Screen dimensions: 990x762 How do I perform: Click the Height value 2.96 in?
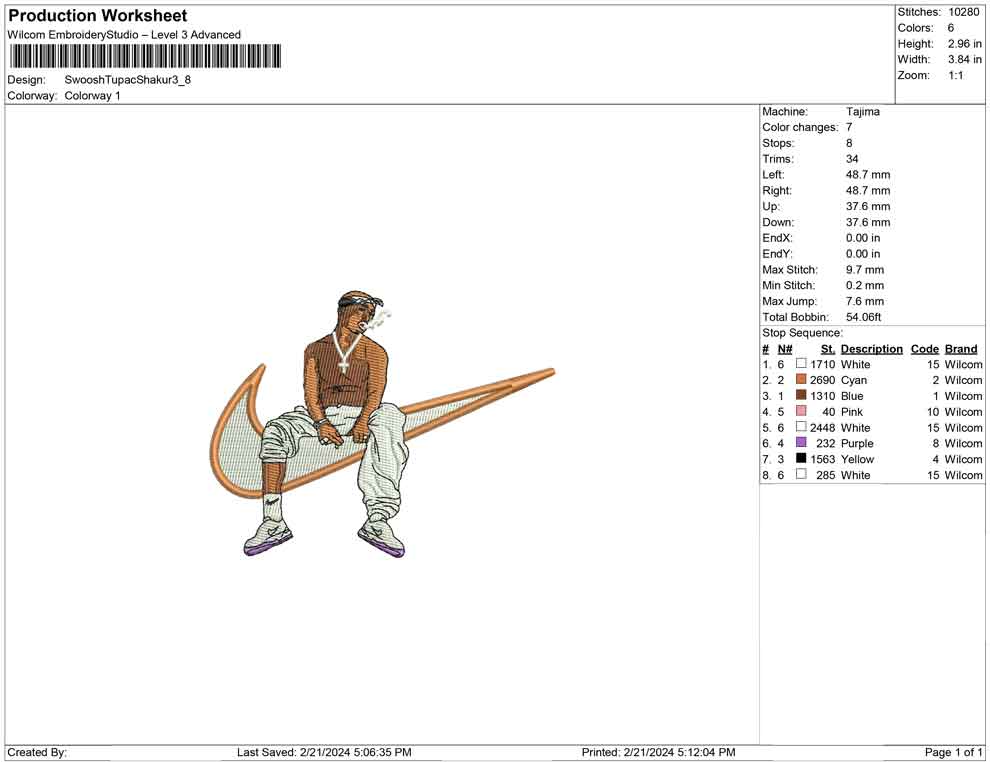pyautogui.click(x=965, y=44)
